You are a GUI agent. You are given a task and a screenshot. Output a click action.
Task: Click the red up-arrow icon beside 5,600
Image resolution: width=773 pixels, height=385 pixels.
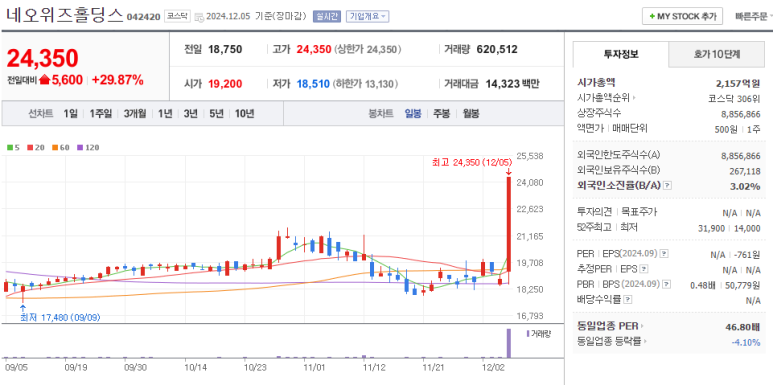pyautogui.click(x=45, y=80)
